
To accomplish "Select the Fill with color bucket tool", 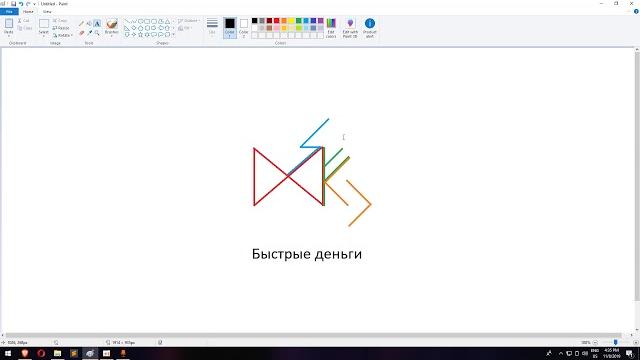I will coord(89,24).
